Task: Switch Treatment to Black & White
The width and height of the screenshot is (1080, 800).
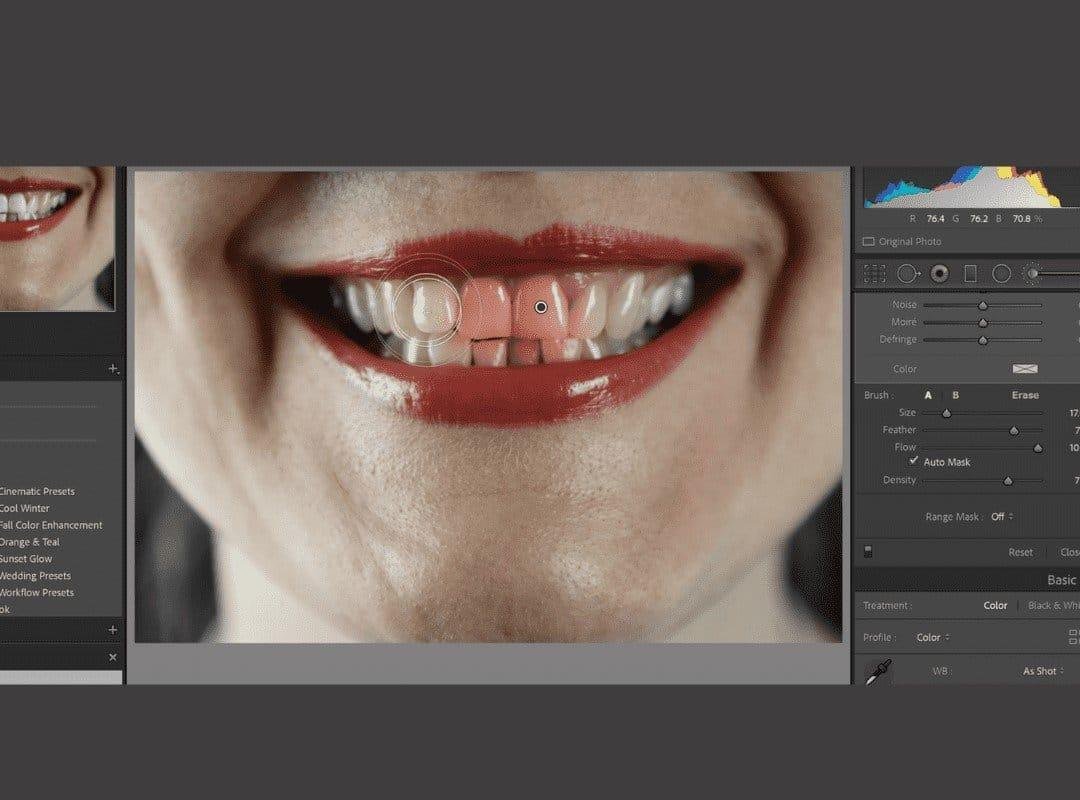Action: point(1054,604)
